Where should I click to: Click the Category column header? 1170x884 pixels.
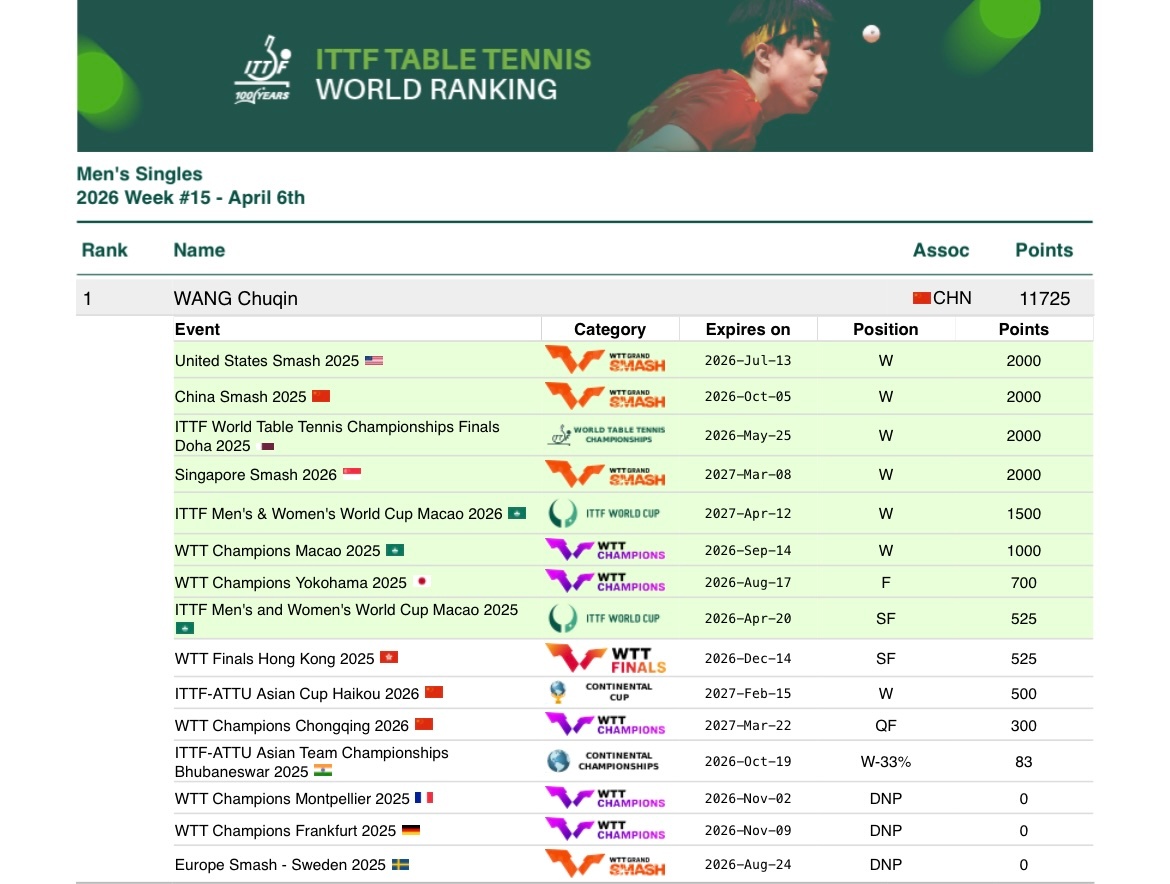tap(610, 329)
